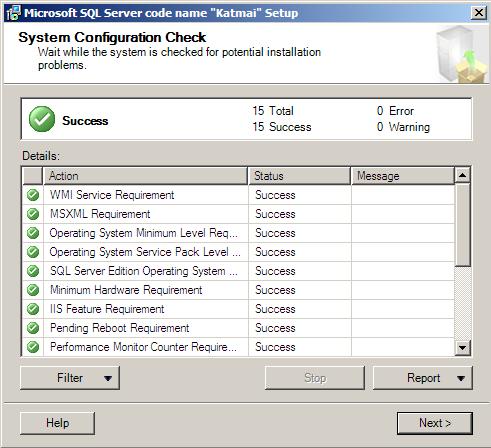Open the Report dropdown
491x448 pixels.
[x=423, y=378]
